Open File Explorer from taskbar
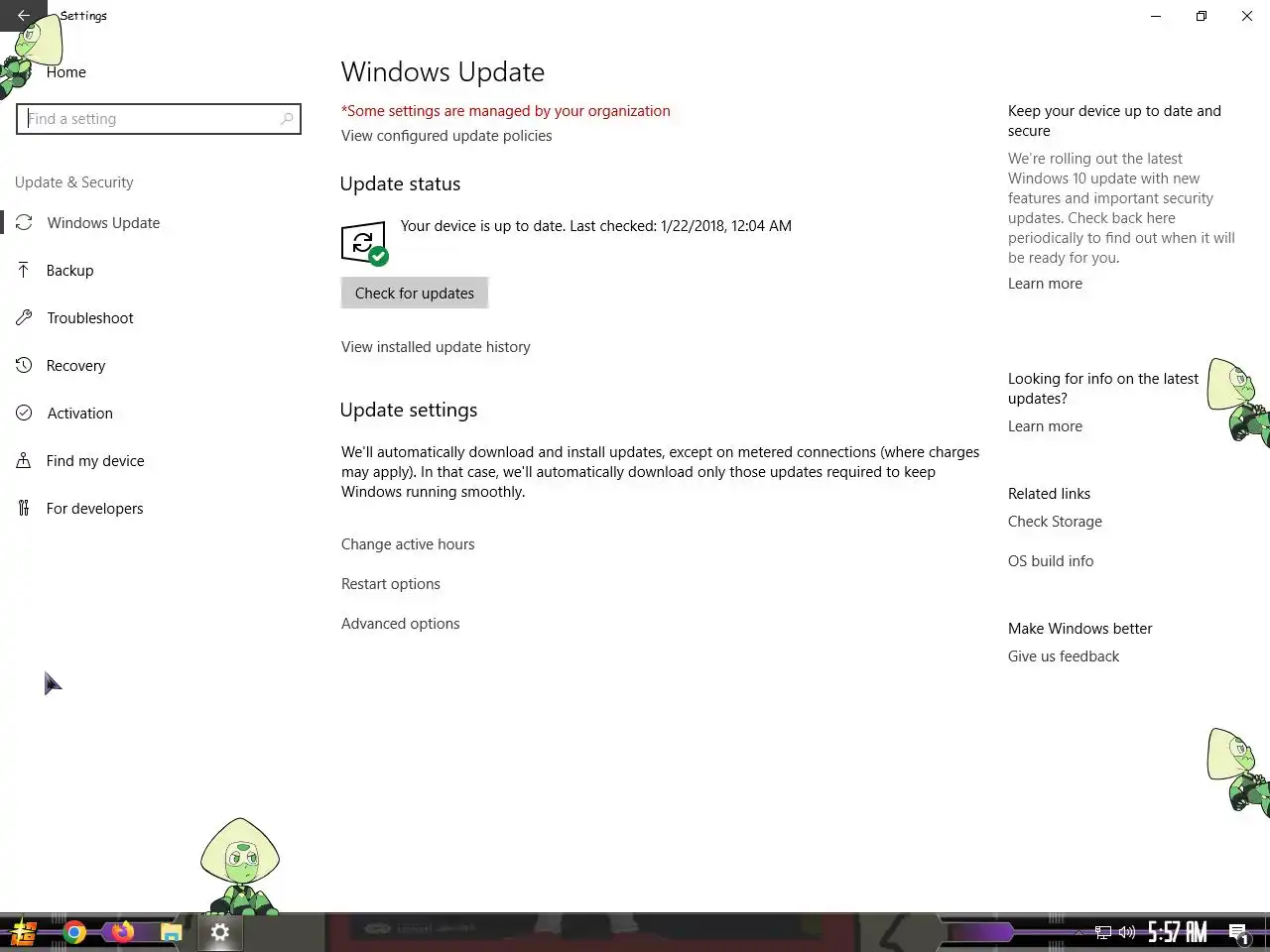The width and height of the screenshot is (1270, 952). 172,932
